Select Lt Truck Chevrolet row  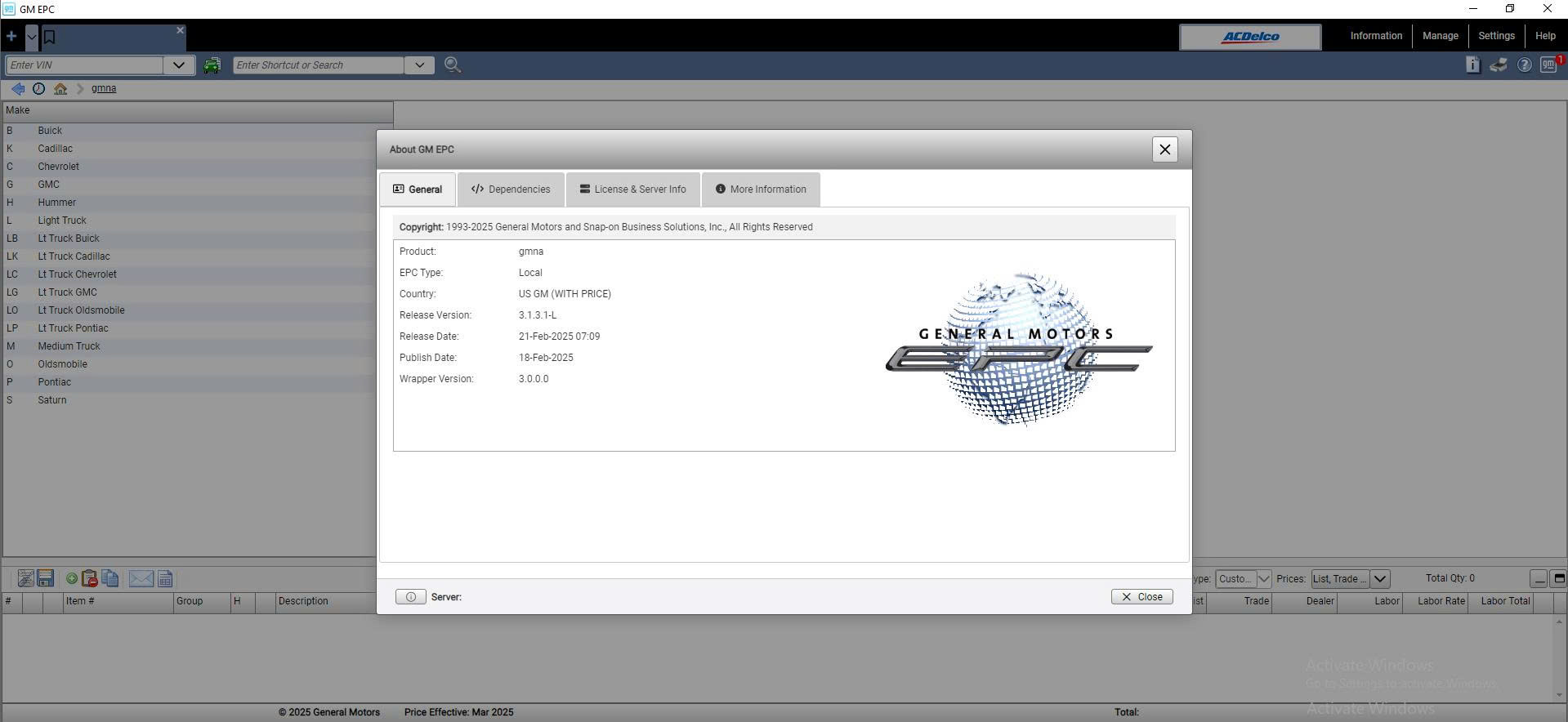(190, 274)
